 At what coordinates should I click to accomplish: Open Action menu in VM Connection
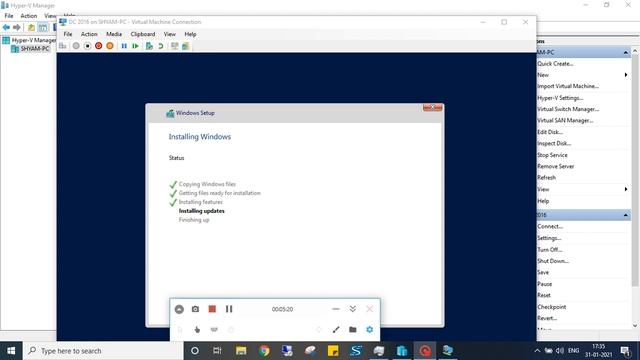point(89,34)
